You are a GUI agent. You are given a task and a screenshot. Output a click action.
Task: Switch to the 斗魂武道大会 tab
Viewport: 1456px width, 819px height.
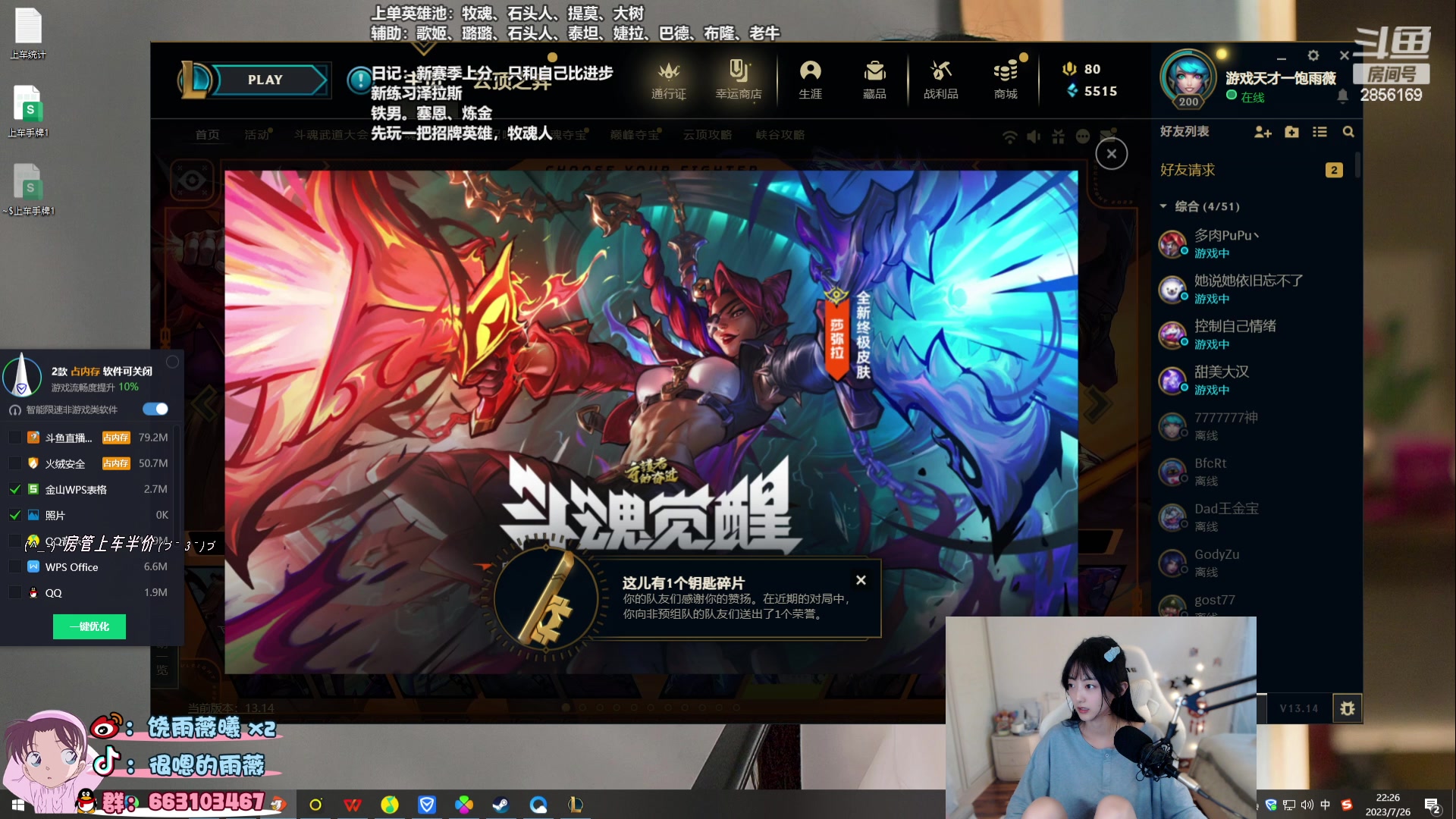click(x=331, y=135)
